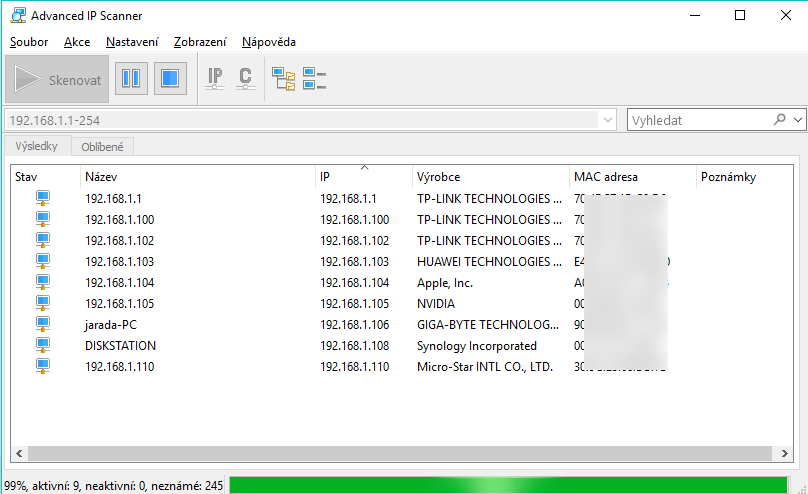Click the Synology Incorporated manufacturer cell

coord(477,346)
